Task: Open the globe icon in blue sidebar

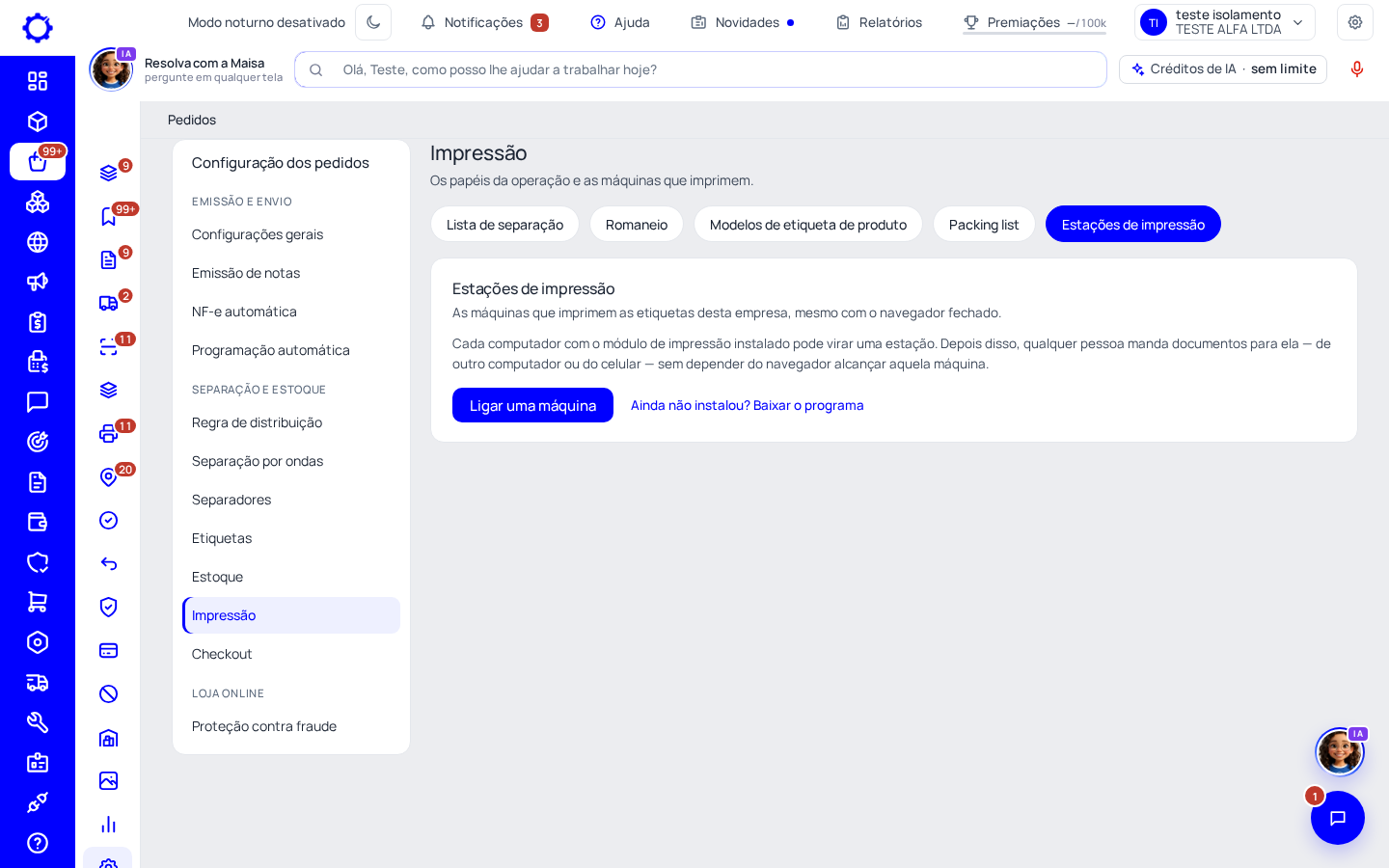Action: (38, 242)
